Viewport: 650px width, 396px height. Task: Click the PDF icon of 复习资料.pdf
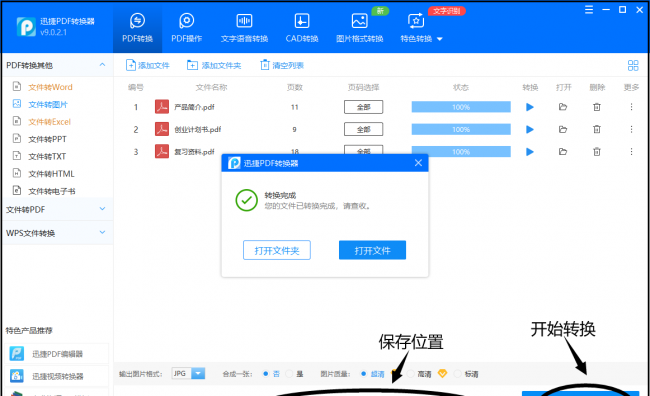click(x=162, y=151)
